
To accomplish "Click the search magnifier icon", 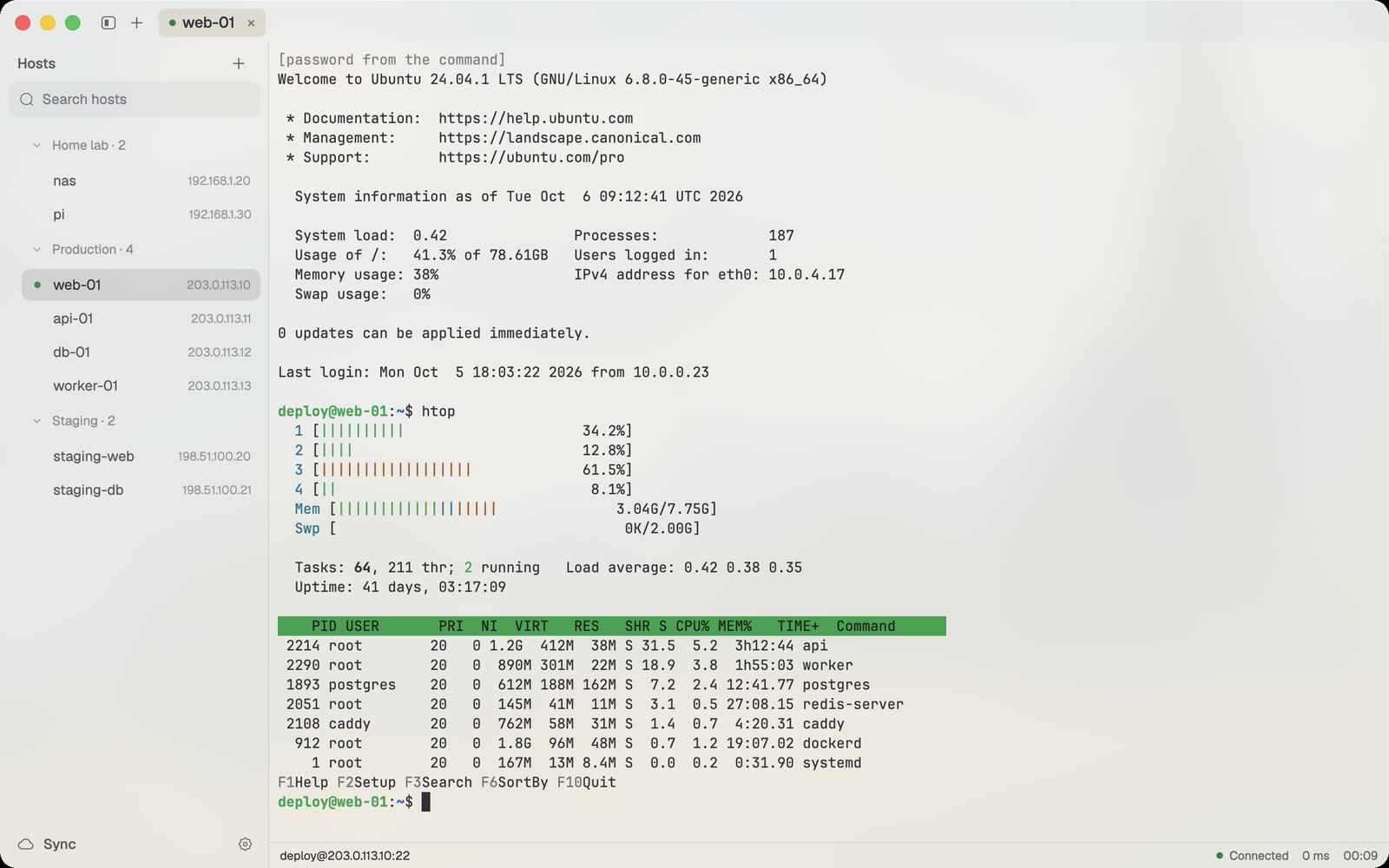I will [x=27, y=99].
